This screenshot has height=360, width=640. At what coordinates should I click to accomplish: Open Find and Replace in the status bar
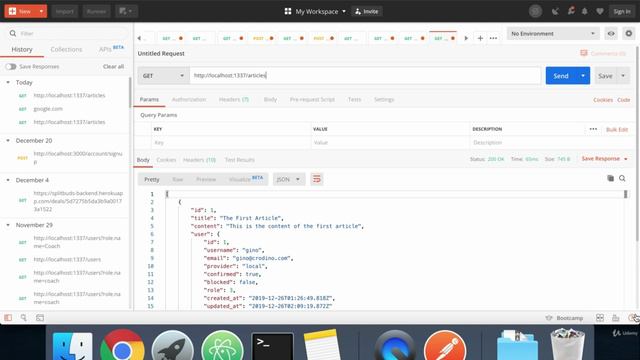tap(24, 318)
